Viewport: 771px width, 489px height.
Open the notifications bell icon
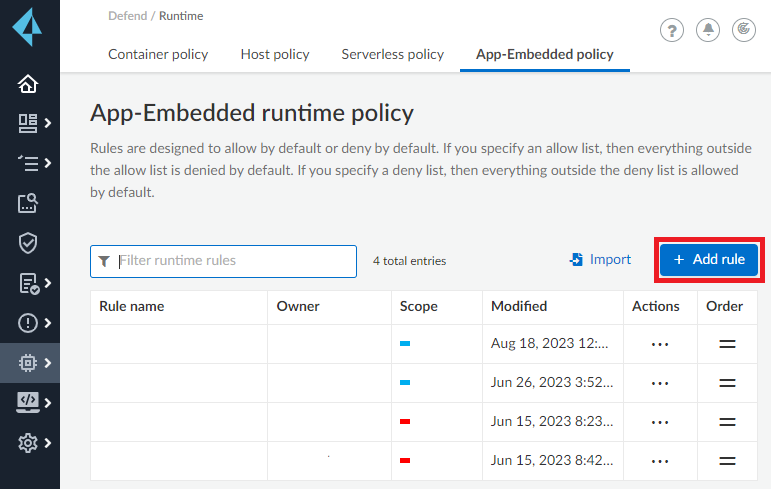click(x=708, y=30)
